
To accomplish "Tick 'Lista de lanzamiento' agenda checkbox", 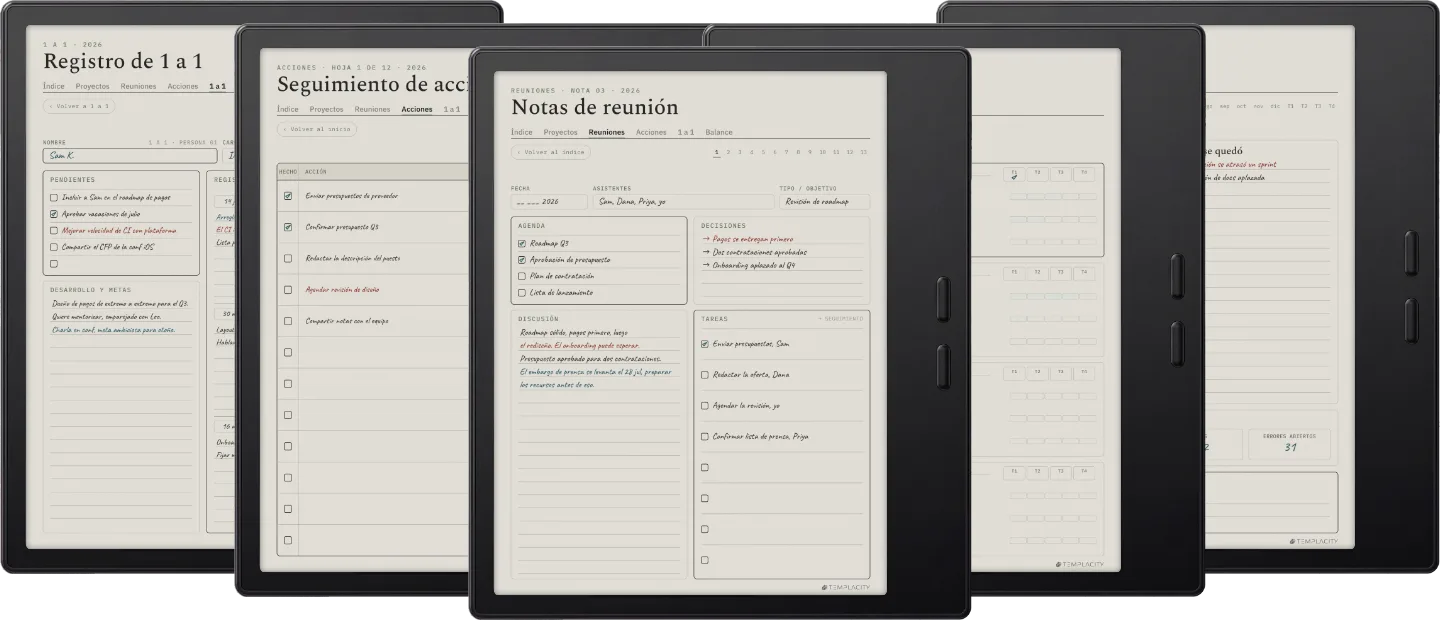I will click(x=522, y=293).
